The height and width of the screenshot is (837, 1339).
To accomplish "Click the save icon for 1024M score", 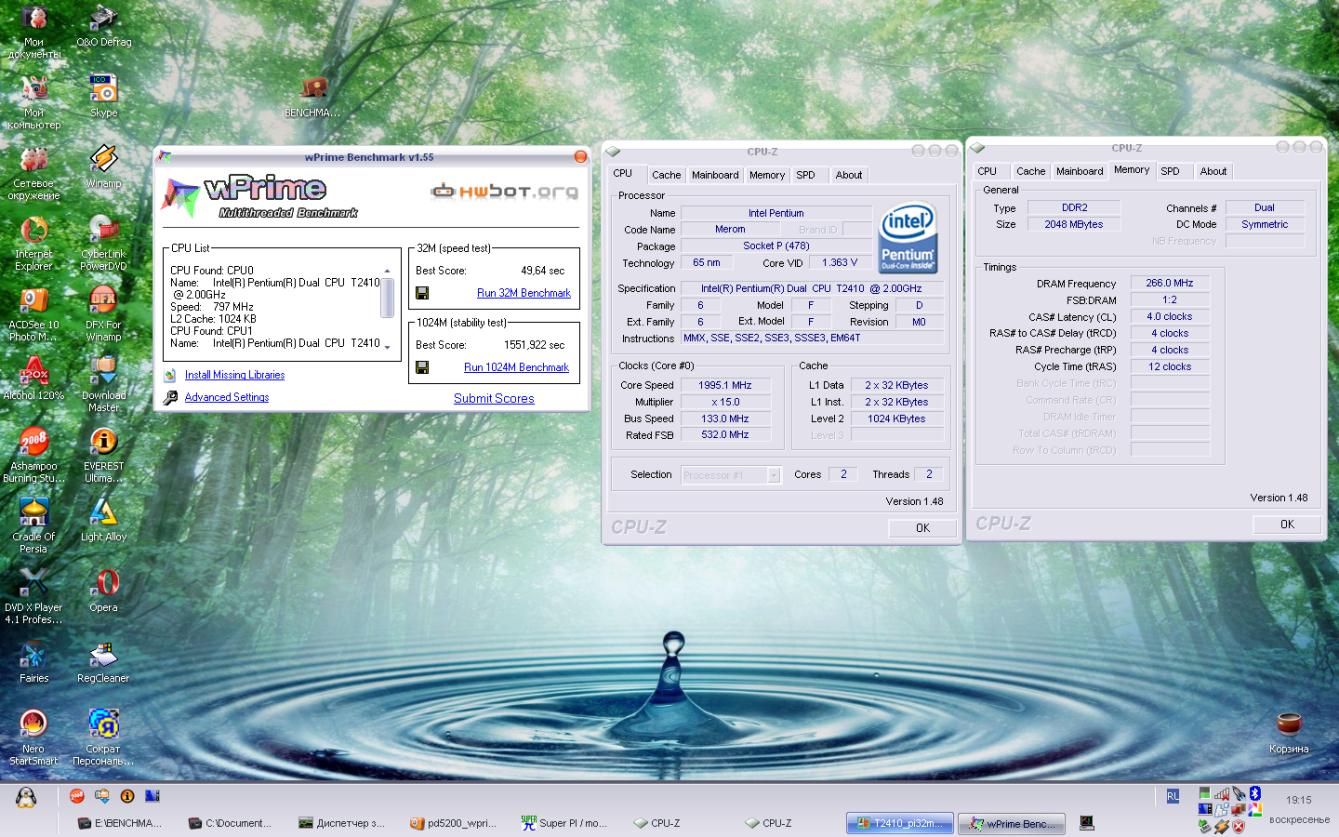I will tap(422, 367).
